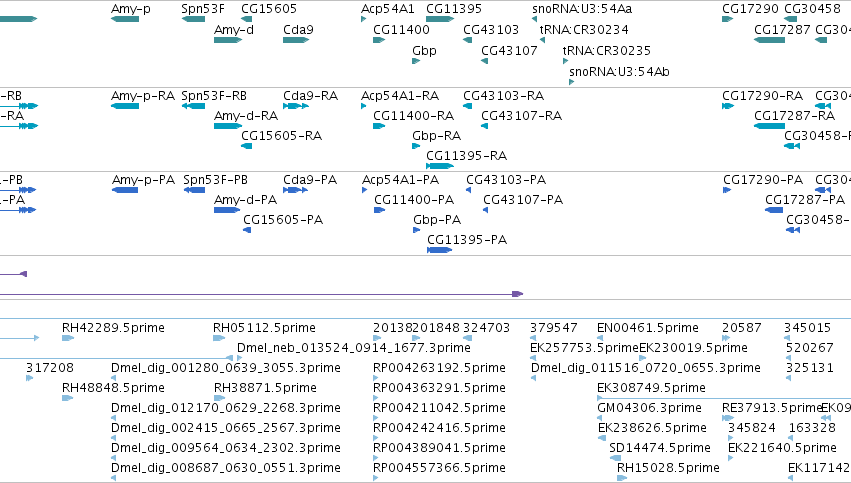Image resolution: width=851 pixels, height=483 pixels.
Task: Click the tRNA:CR30235 label
Action: click(606, 50)
